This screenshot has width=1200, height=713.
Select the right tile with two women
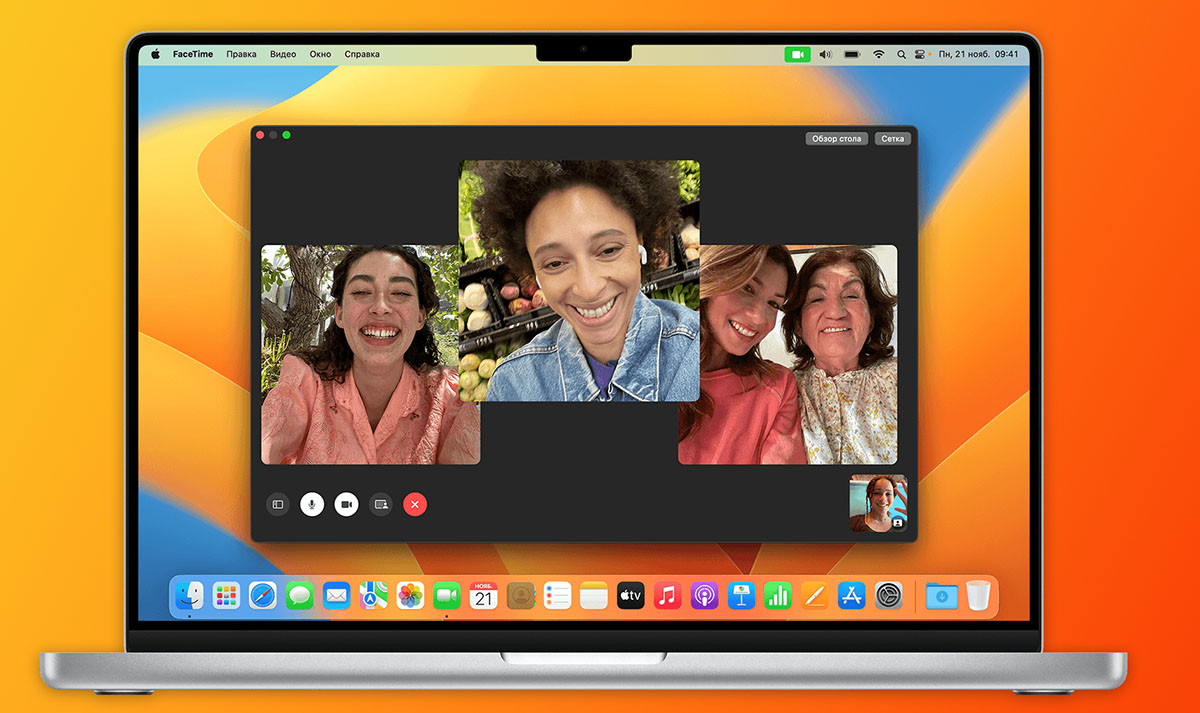(788, 354)
